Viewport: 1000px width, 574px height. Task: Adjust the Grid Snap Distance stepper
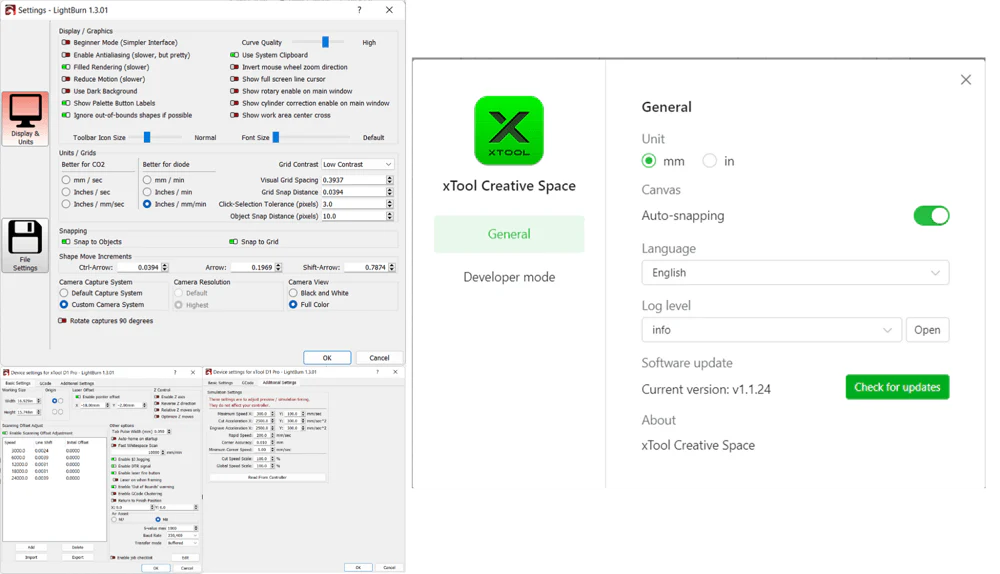(390, 192)
